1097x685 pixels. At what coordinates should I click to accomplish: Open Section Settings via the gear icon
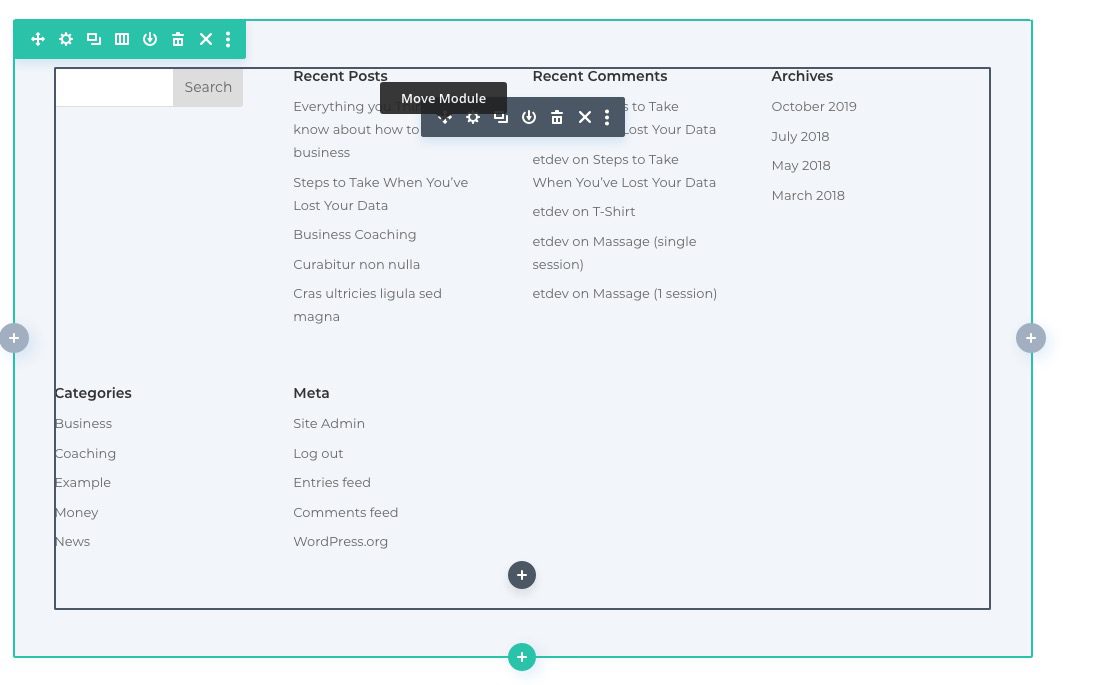(65, 39)
